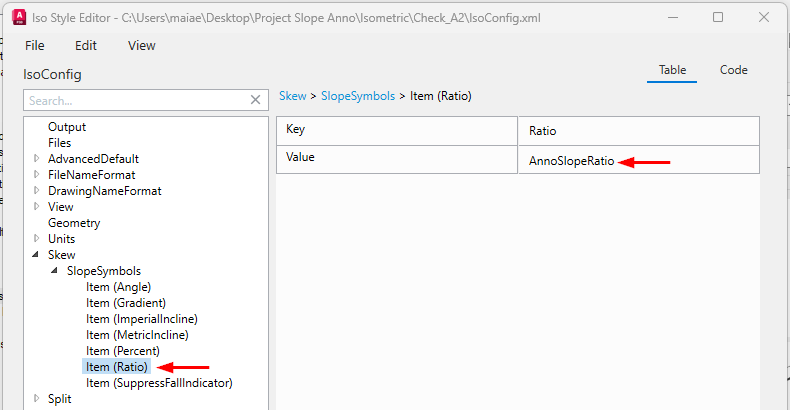Collapse the SlopeSymbols node
The image size is (790, 410).
coord(55,271)
